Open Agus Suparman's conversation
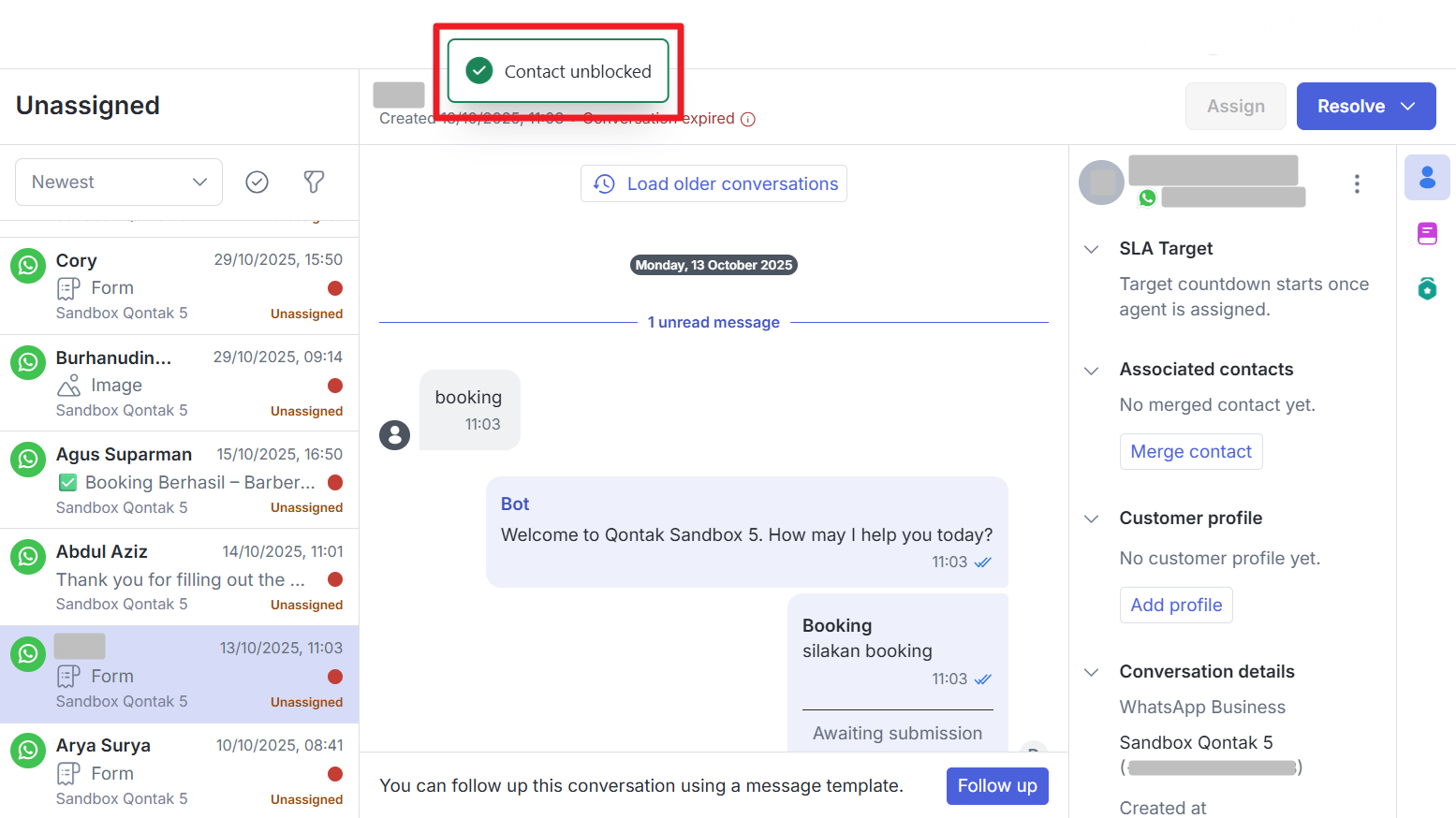1456x818 pixels. (x=179, y=480)
